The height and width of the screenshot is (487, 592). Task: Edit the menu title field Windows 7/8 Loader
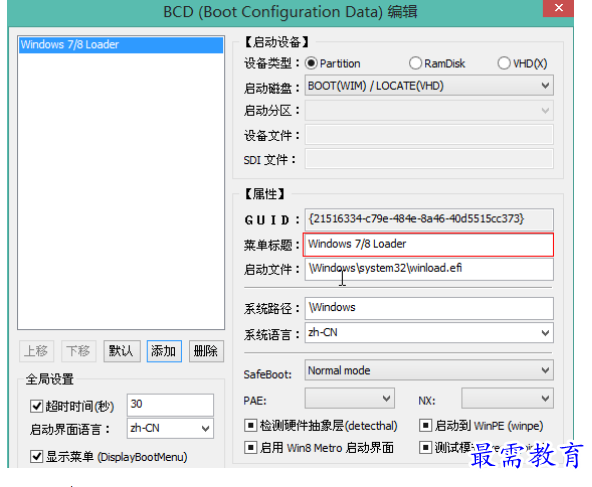pos(429,245)
